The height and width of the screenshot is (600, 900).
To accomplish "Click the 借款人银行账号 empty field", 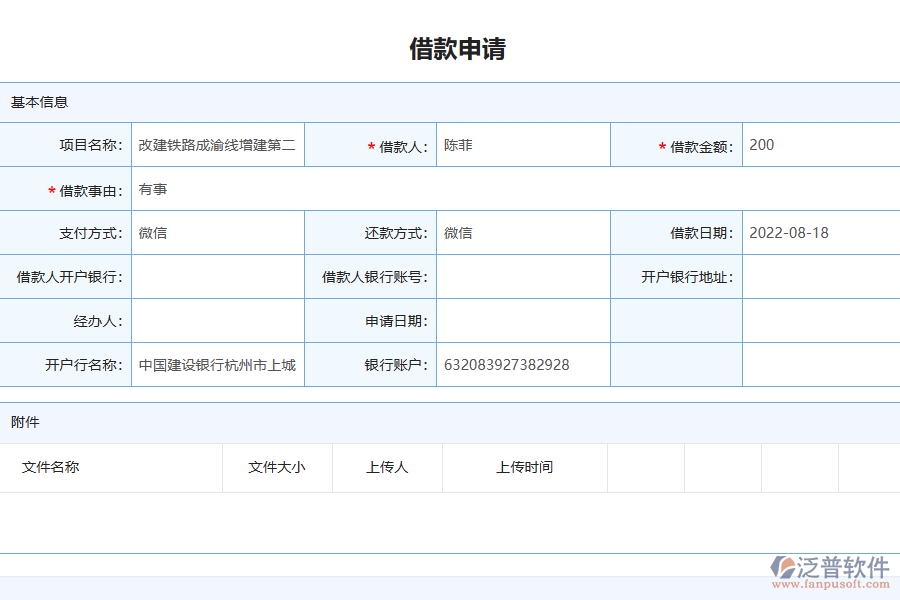I will pyautogui.click(x=522, y=276).
